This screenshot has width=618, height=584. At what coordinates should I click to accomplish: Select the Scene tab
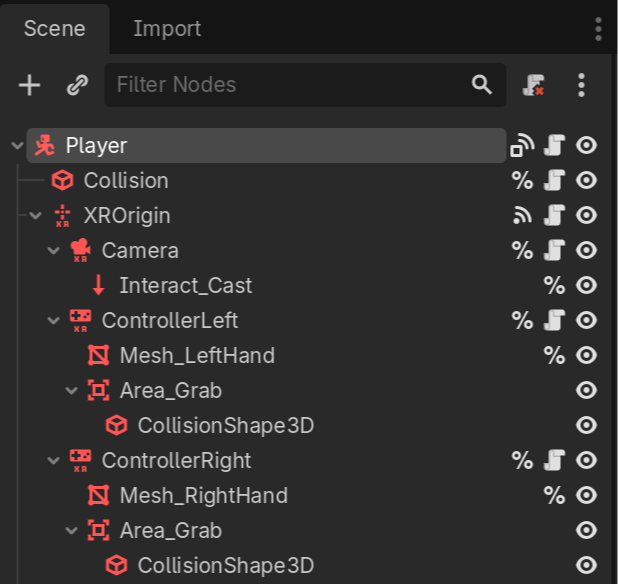point(54,29)
